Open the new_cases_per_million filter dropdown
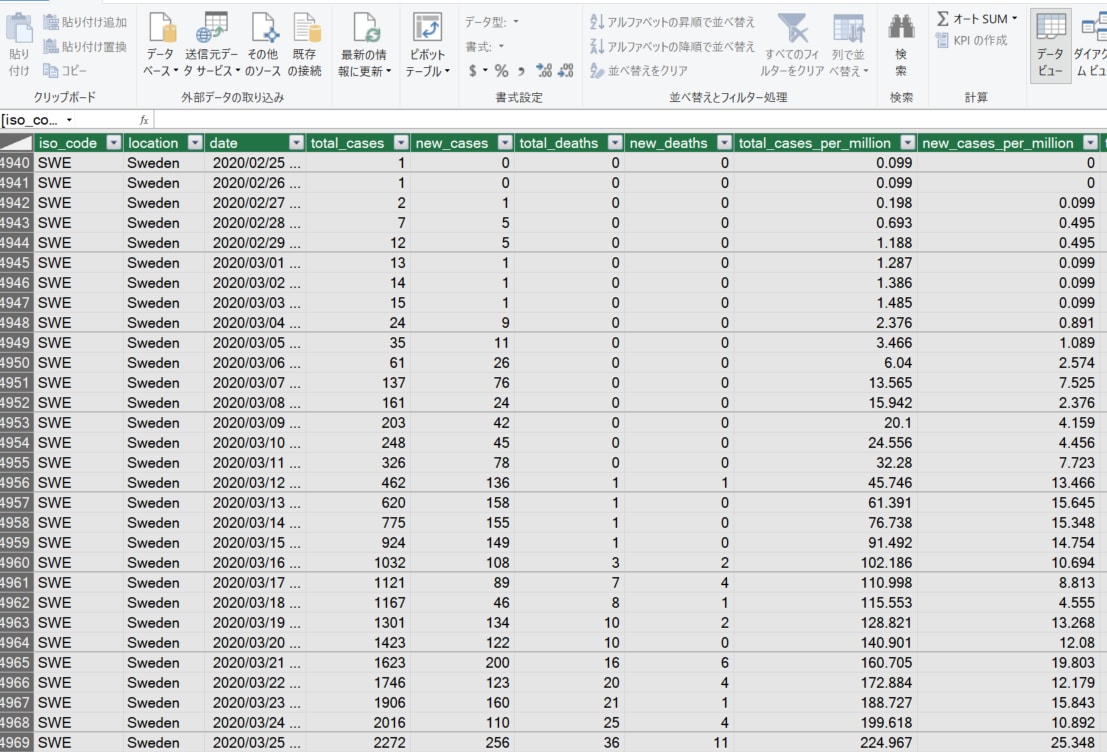1107x752 pixels. pyautogui.click(x=1091, y=143)
